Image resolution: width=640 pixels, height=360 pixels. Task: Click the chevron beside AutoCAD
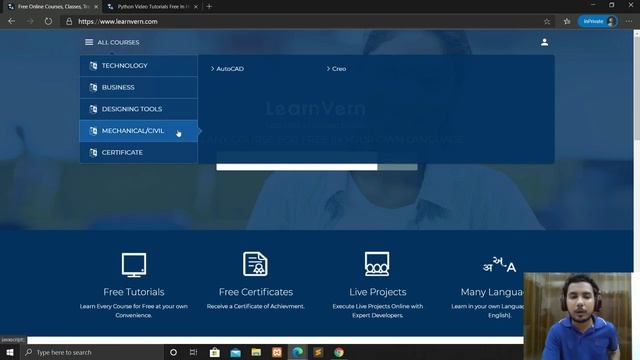pos(212,69)
